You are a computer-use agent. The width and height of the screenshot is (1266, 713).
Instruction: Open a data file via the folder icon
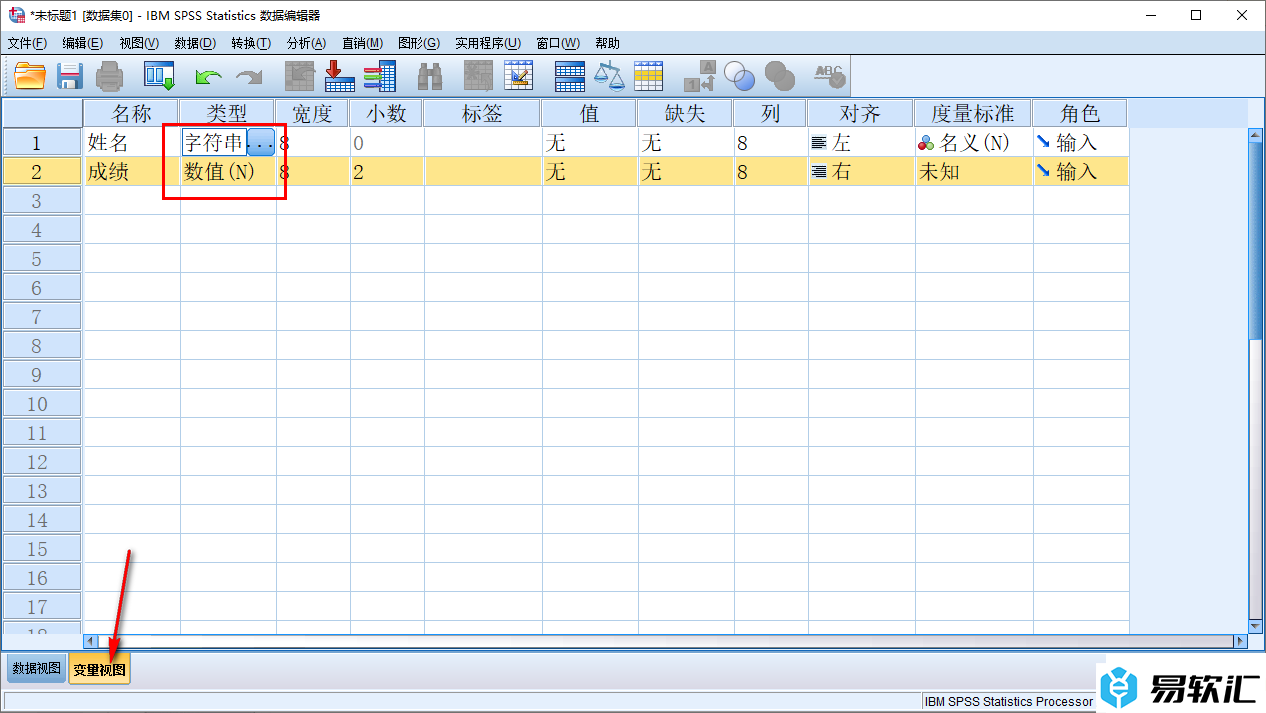pyautogui.click(x=30, y=76)
